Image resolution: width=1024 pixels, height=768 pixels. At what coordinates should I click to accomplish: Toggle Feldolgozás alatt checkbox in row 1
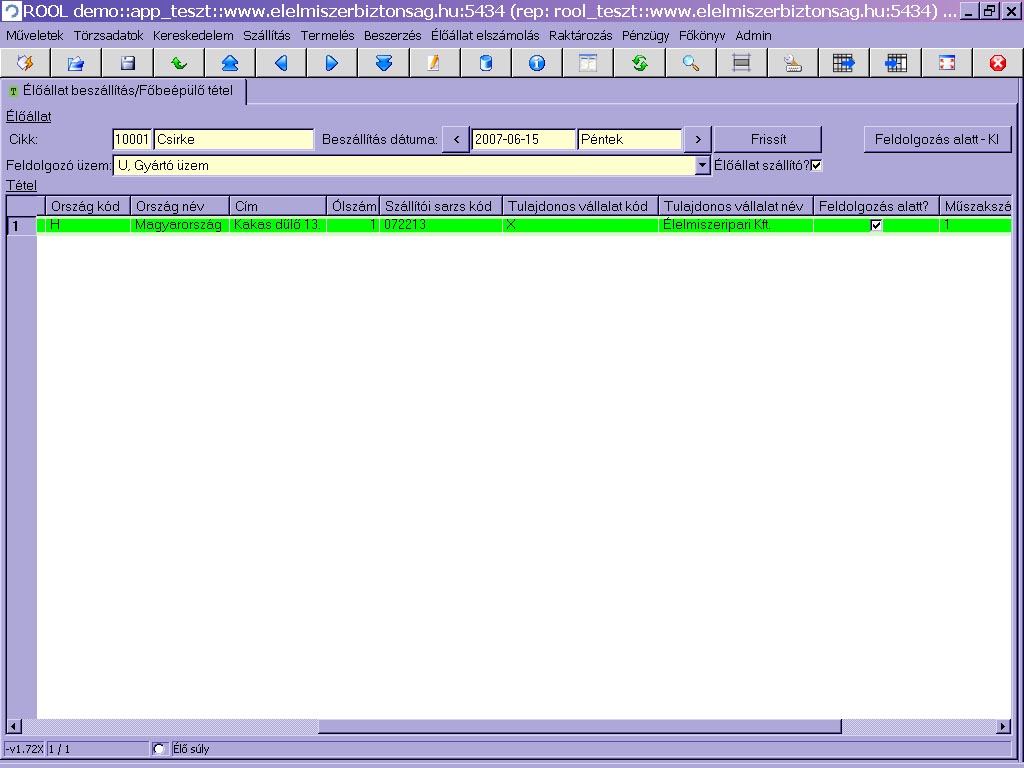(x=877, y=226)
